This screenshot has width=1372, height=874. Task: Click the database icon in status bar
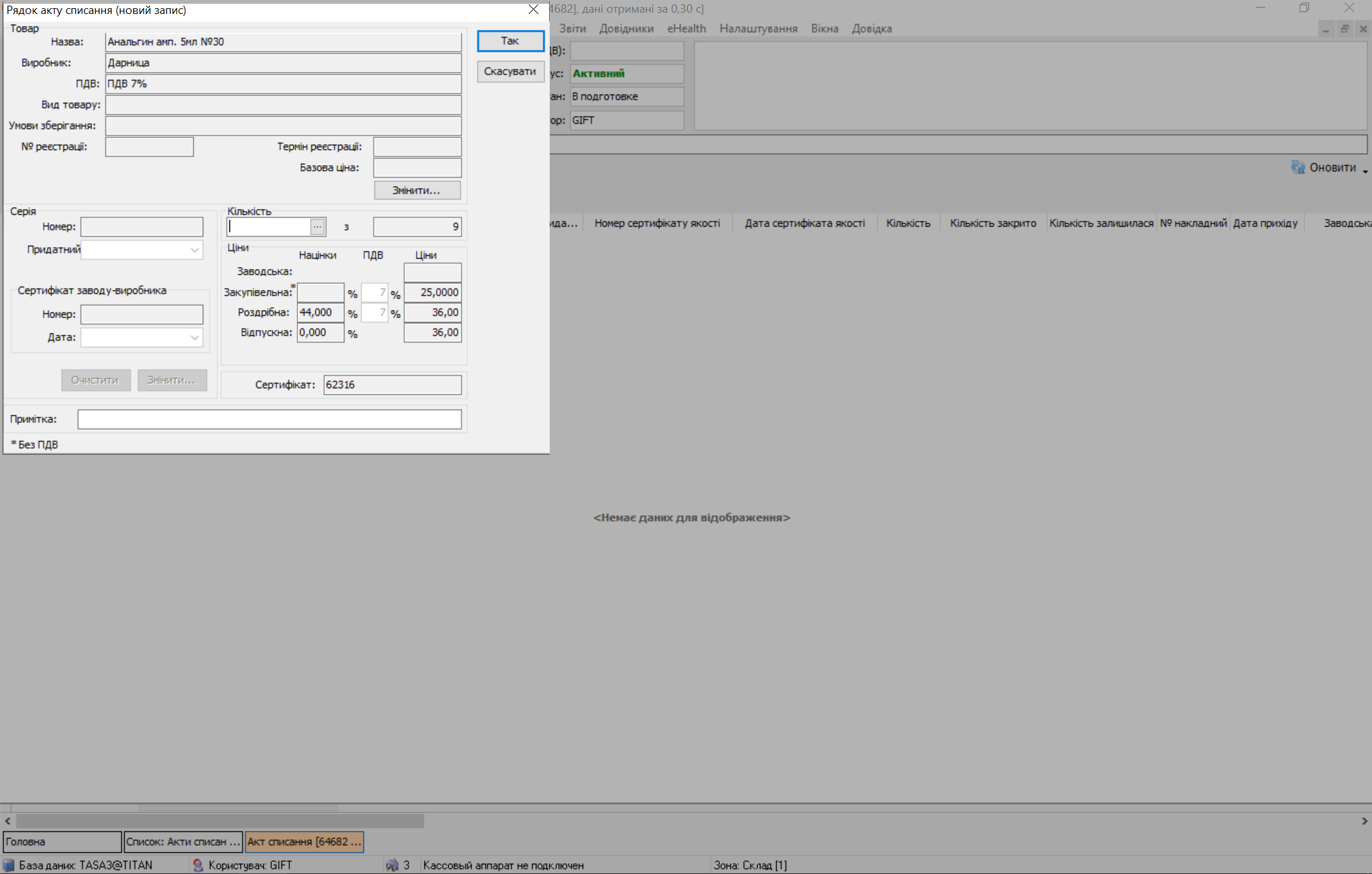pos(9,865)
